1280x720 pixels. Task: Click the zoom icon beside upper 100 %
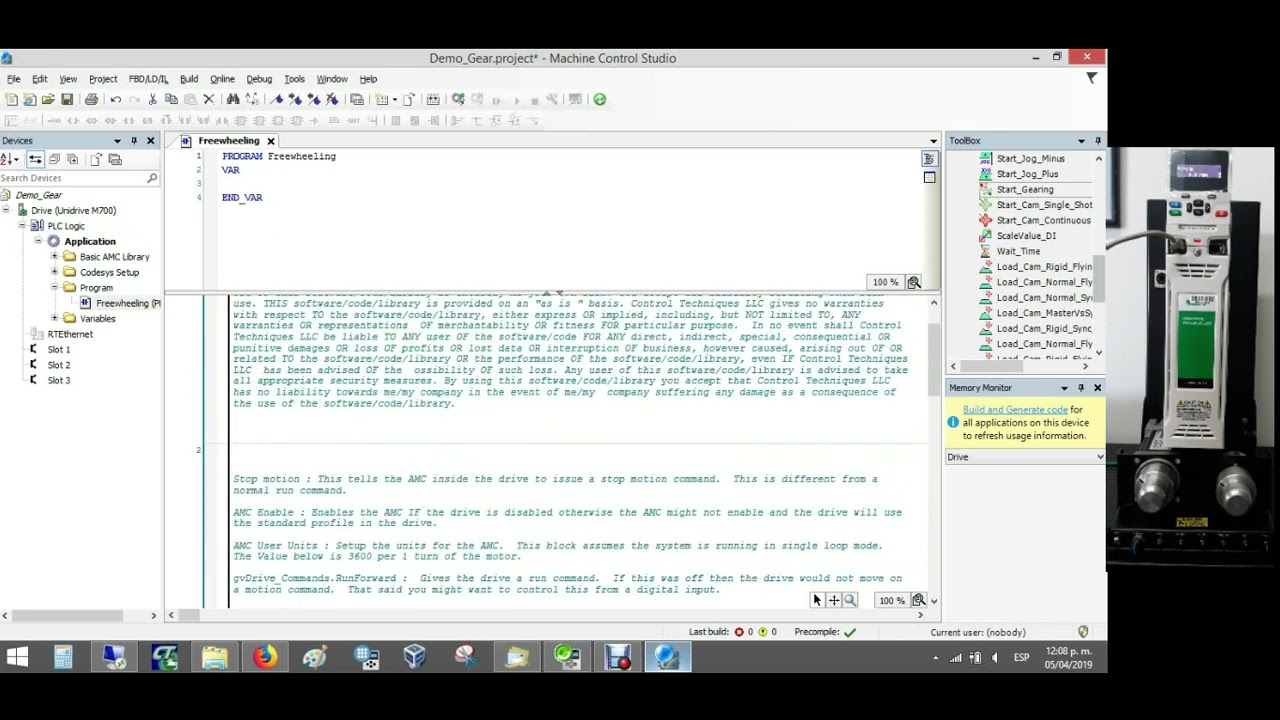pyautogui.click(x=913, y=282)
